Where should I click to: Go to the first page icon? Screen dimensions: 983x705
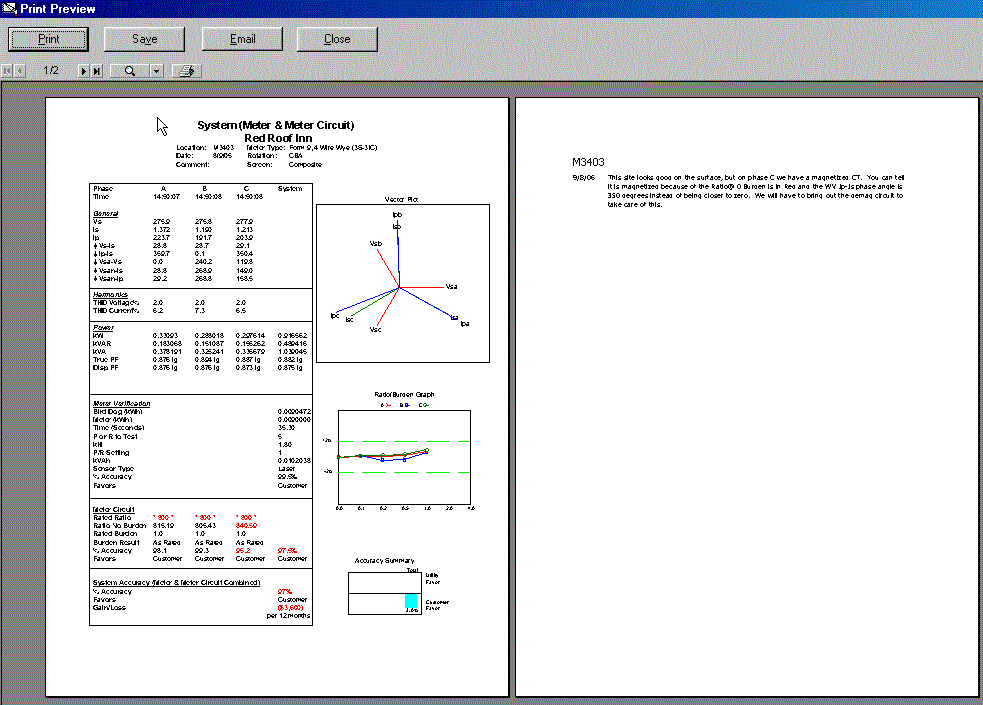coord(7,71)
